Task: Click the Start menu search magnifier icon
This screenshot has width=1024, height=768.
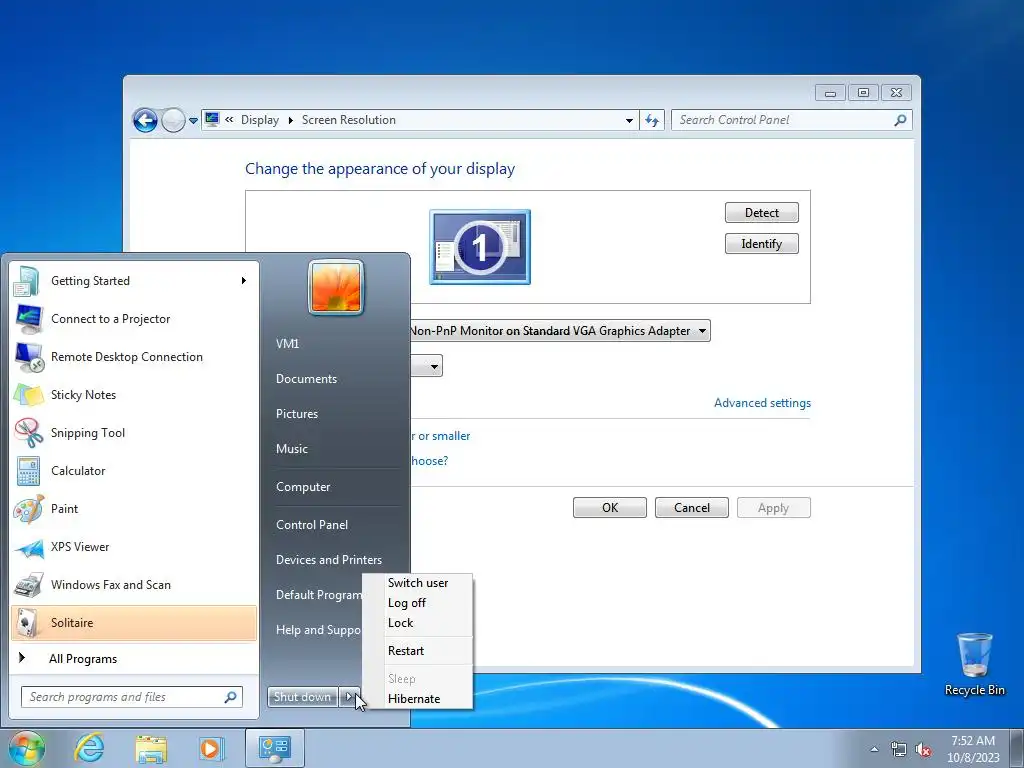Action: [x=230, y=697]
